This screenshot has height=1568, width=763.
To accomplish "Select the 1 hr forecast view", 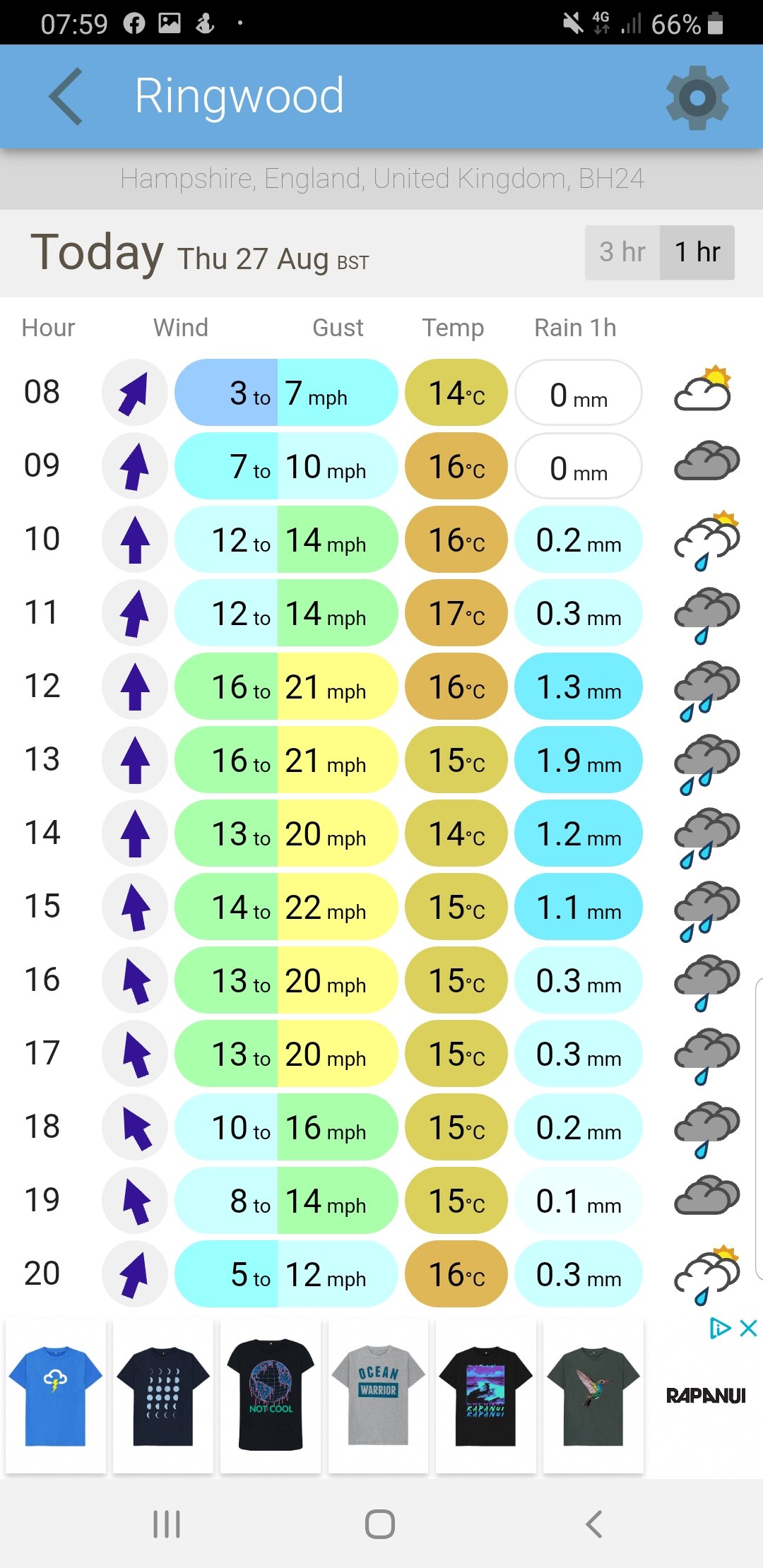I will pos(697,252).
